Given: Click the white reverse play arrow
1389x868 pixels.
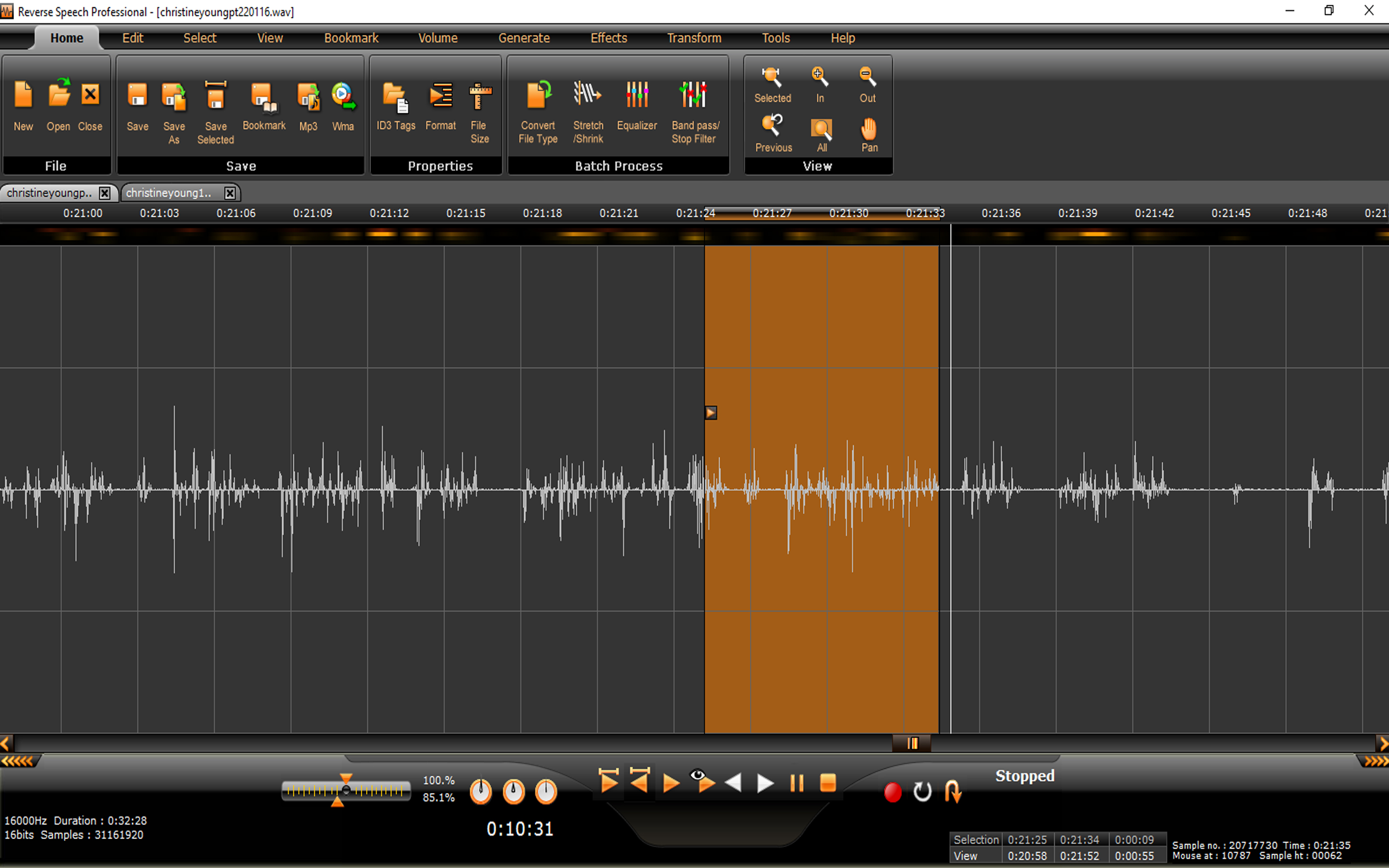Looking at the screenshot, I should 734,783.
